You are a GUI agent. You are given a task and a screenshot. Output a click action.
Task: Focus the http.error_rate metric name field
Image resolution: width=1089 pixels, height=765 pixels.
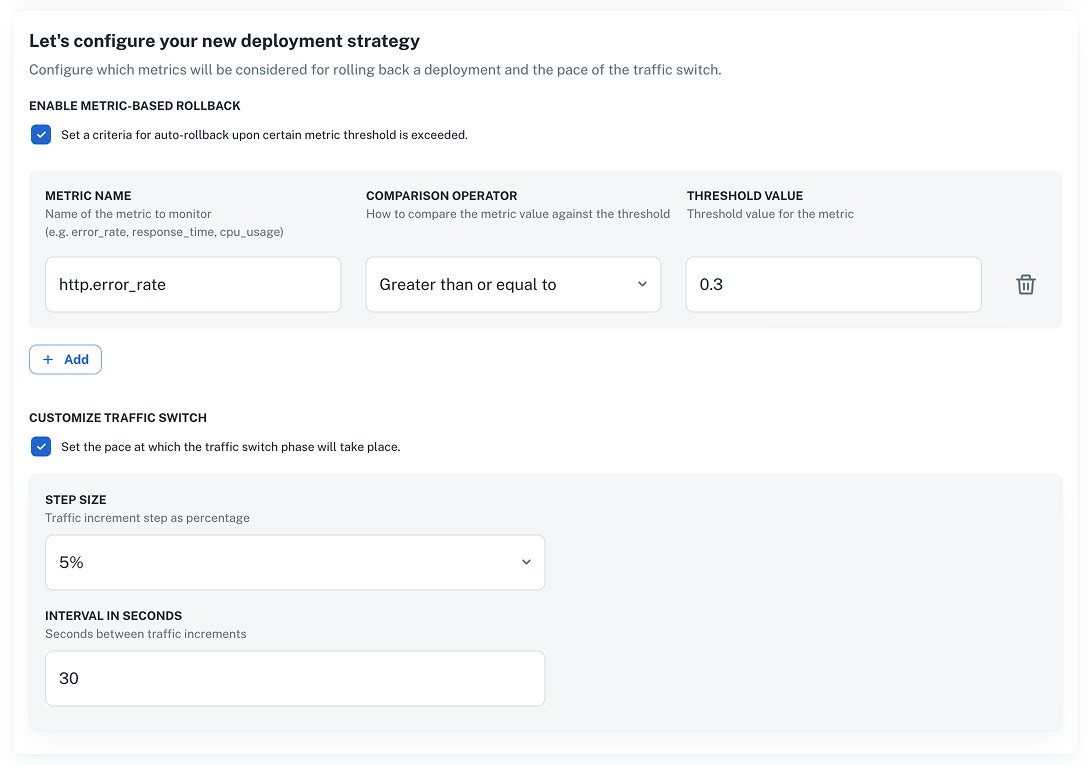point(193,285)
